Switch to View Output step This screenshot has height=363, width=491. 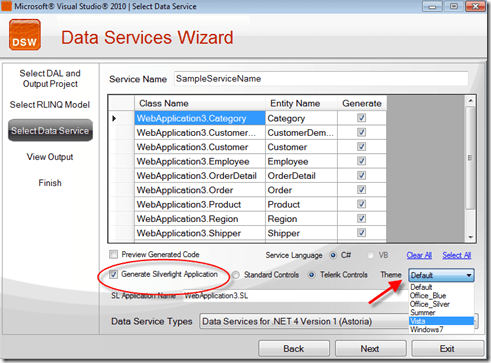click(x=50, y=157)
